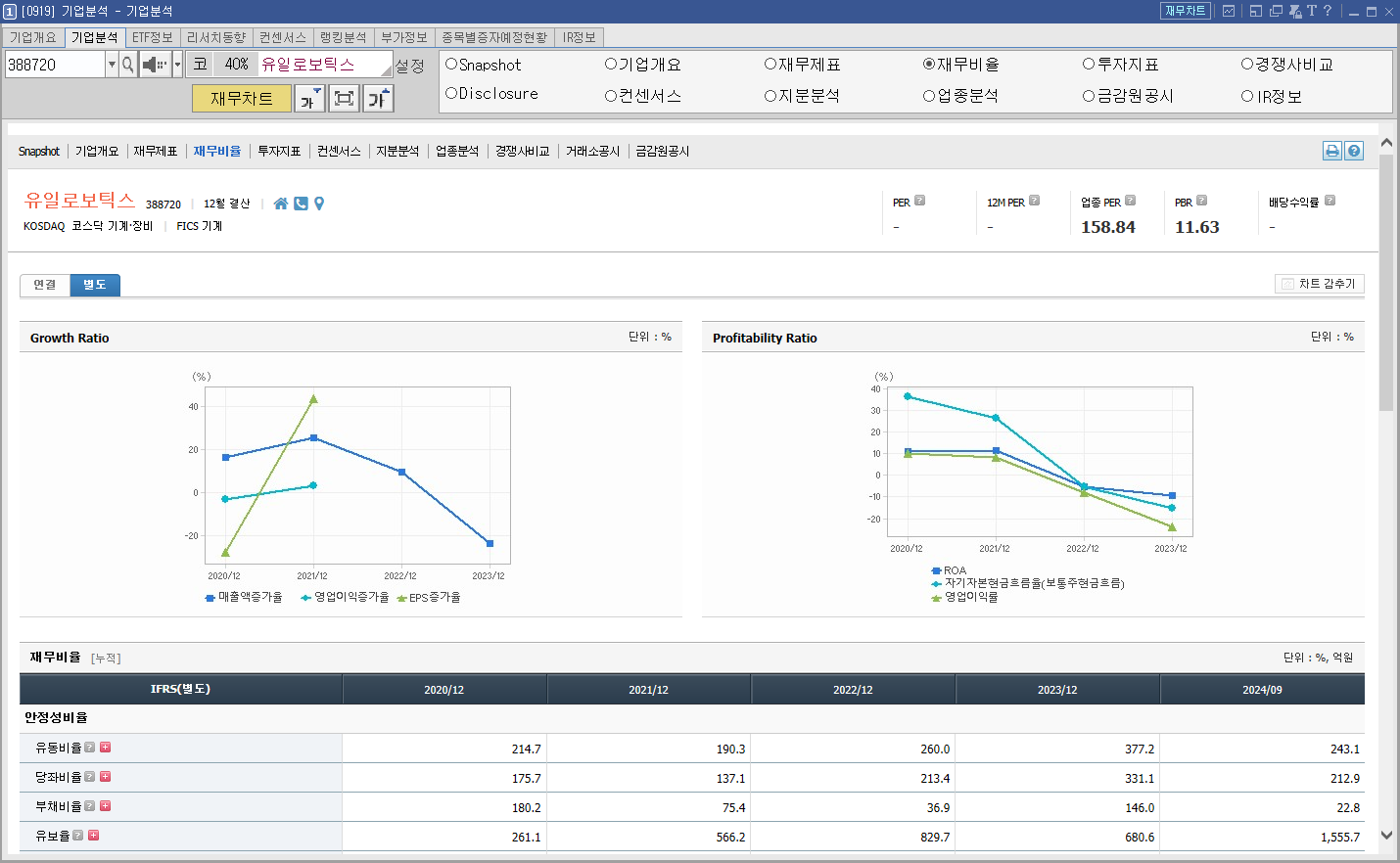Open help question mark in title bar
1400x863 pixels.
click(x=1328, y=11)
